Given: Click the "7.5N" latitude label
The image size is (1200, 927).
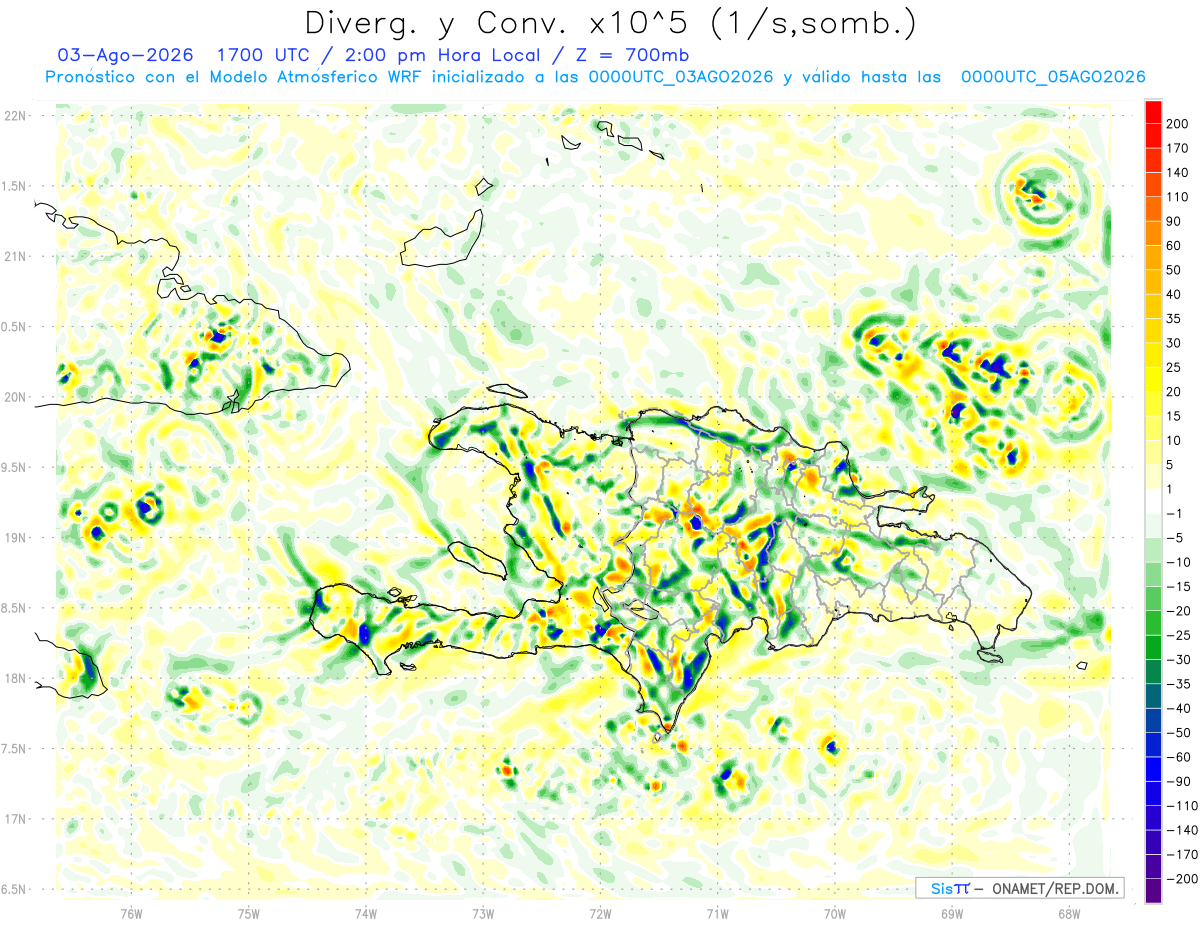Looking at the screenshot, I should coord(14,749).
